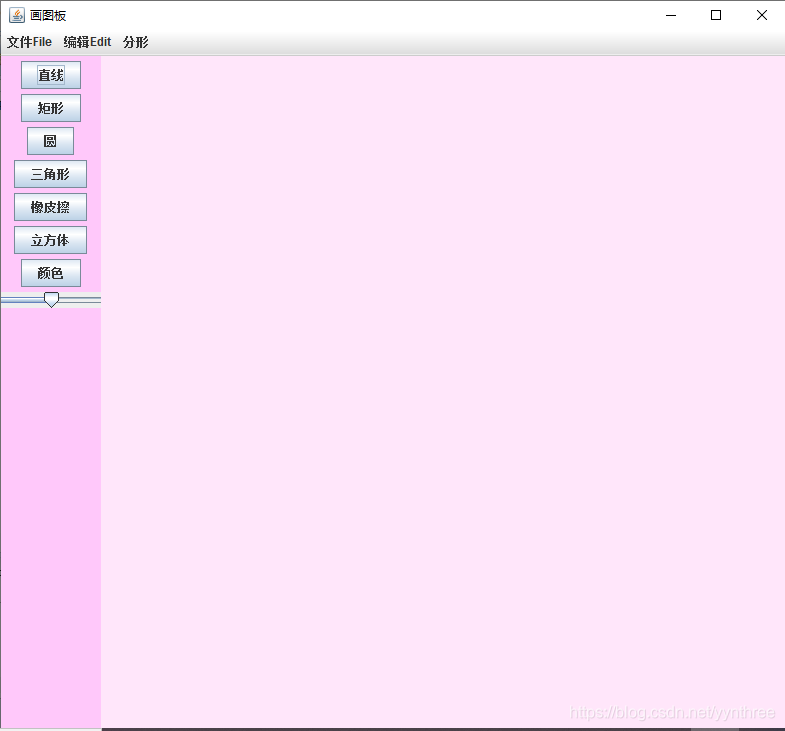
Task: Activate the 橡皮擦 eraser button
Action: coord(50,207)
